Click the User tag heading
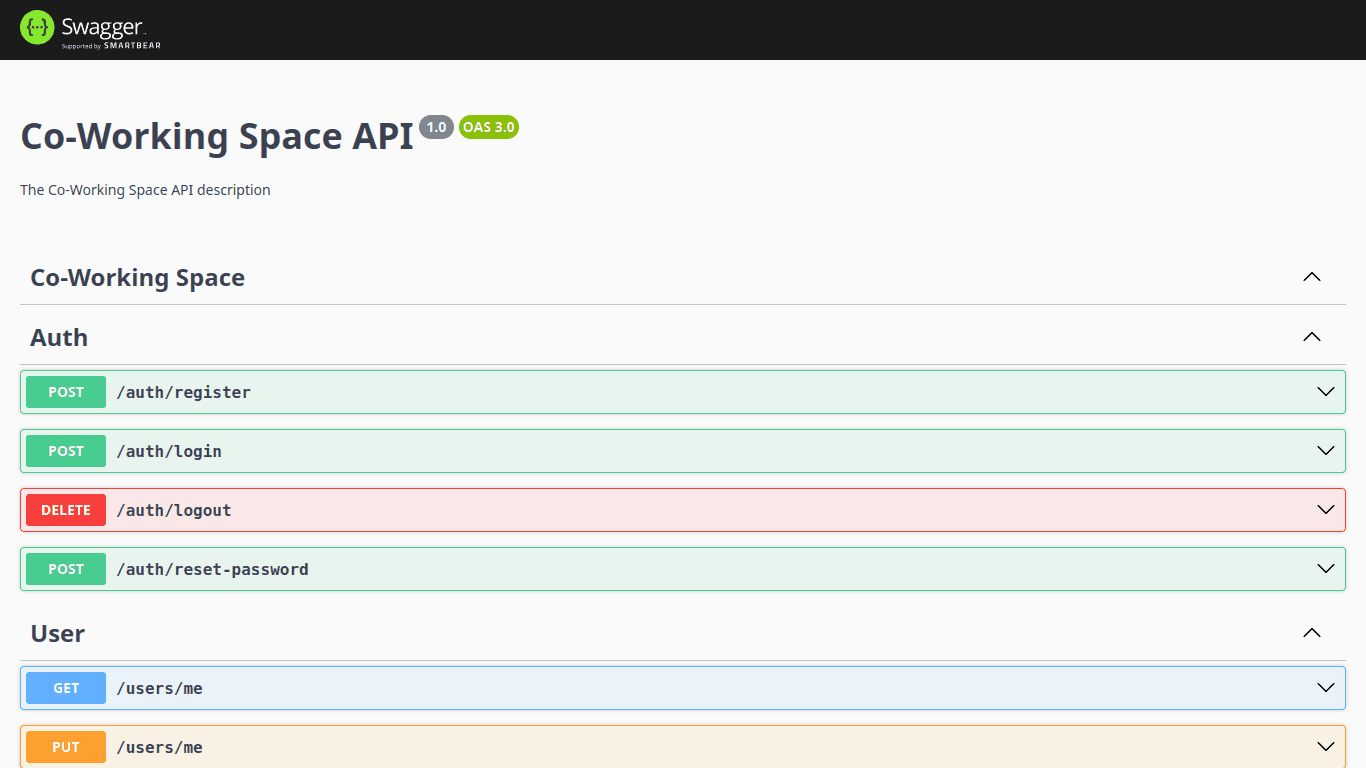 [x=58, y=633]
